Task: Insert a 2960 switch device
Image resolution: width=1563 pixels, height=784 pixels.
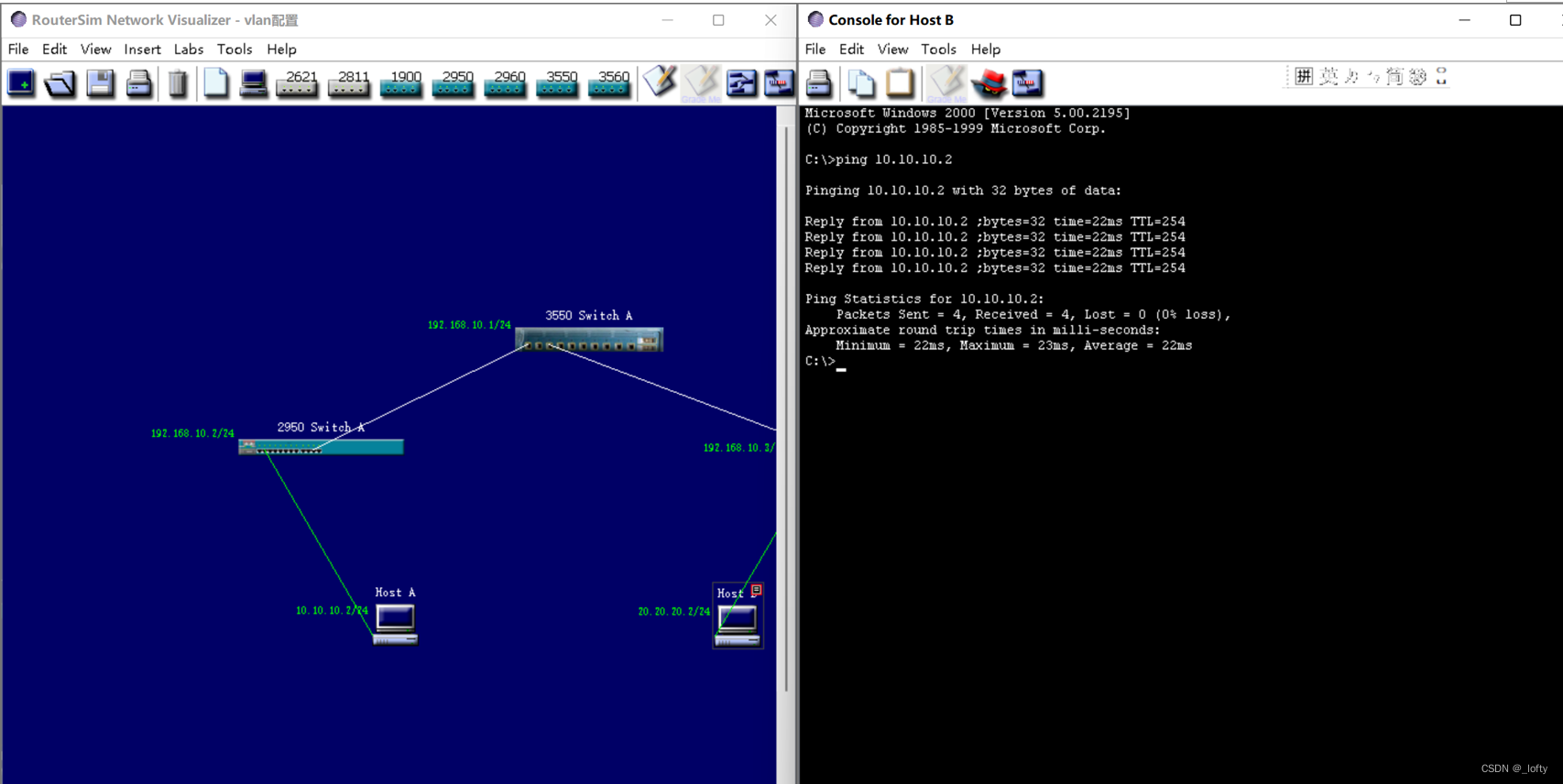Action: [506, 83]
